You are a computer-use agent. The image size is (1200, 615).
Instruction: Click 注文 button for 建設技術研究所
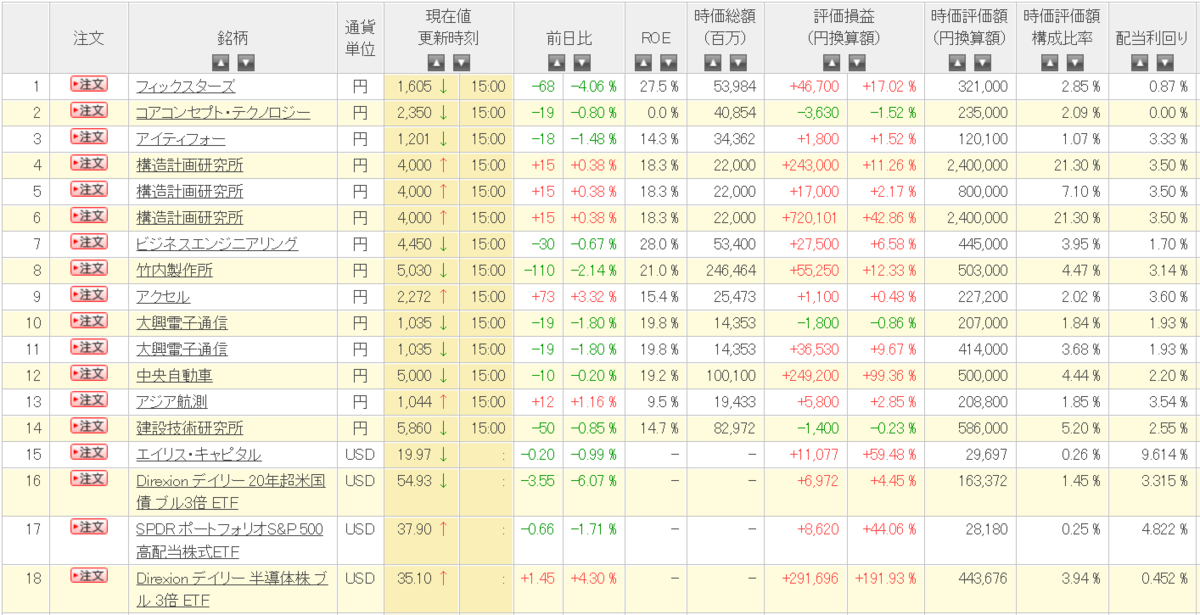coord(88,425)
